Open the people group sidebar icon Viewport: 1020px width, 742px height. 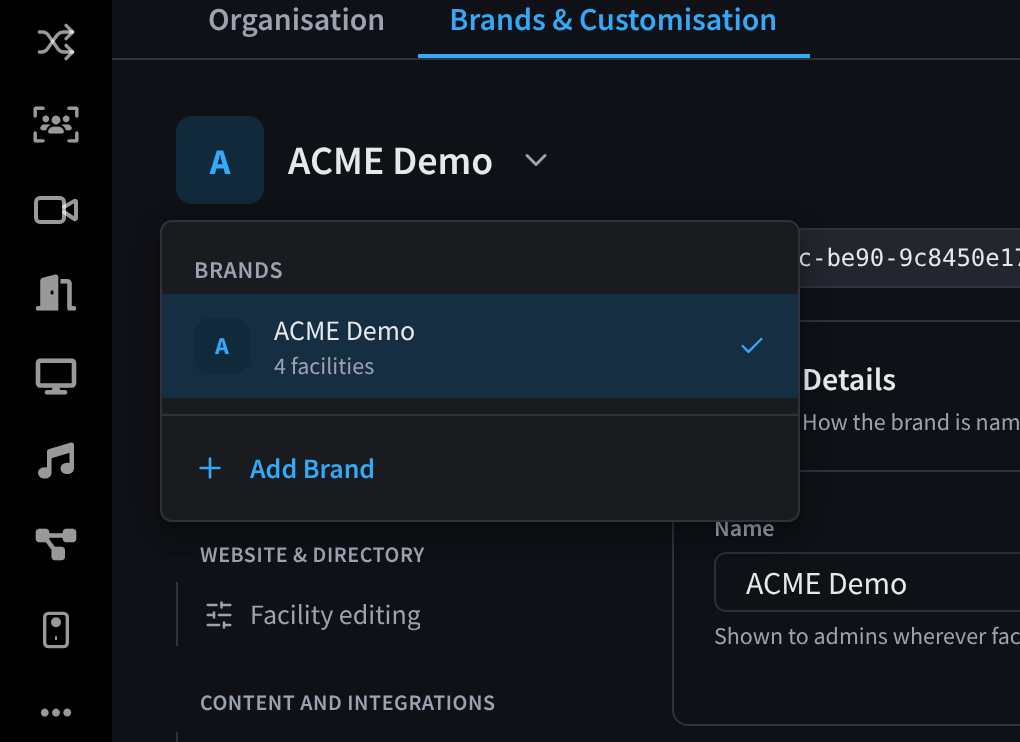[56, 124]
